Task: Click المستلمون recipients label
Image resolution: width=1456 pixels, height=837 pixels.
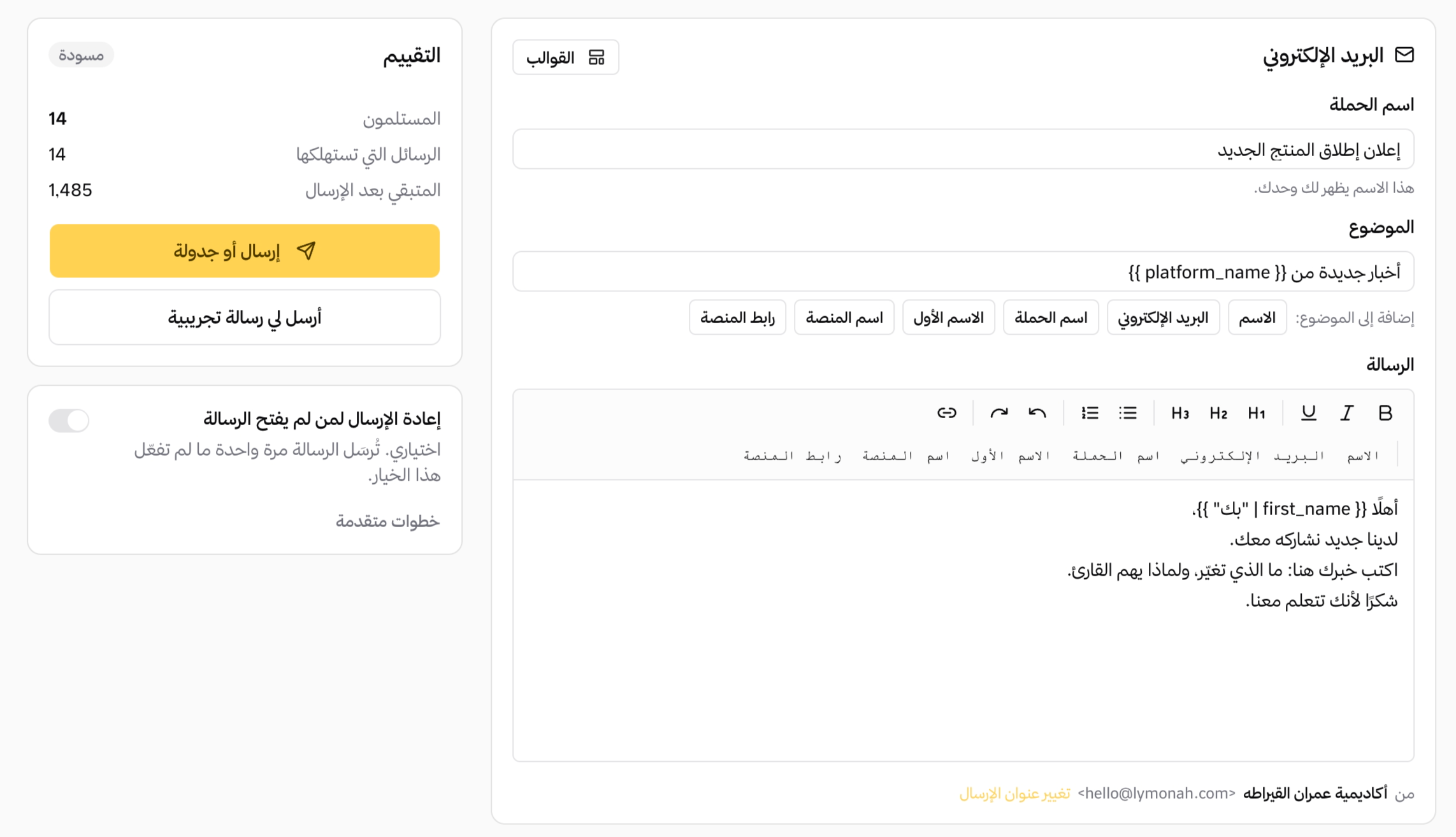Action: [x=401, y=119]
